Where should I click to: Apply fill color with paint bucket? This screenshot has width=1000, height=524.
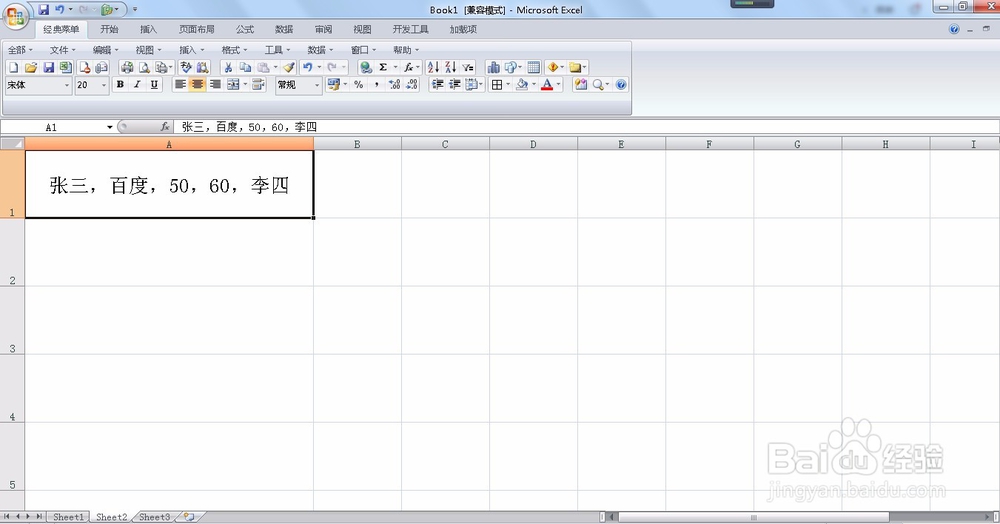click(x=522, y=84)
